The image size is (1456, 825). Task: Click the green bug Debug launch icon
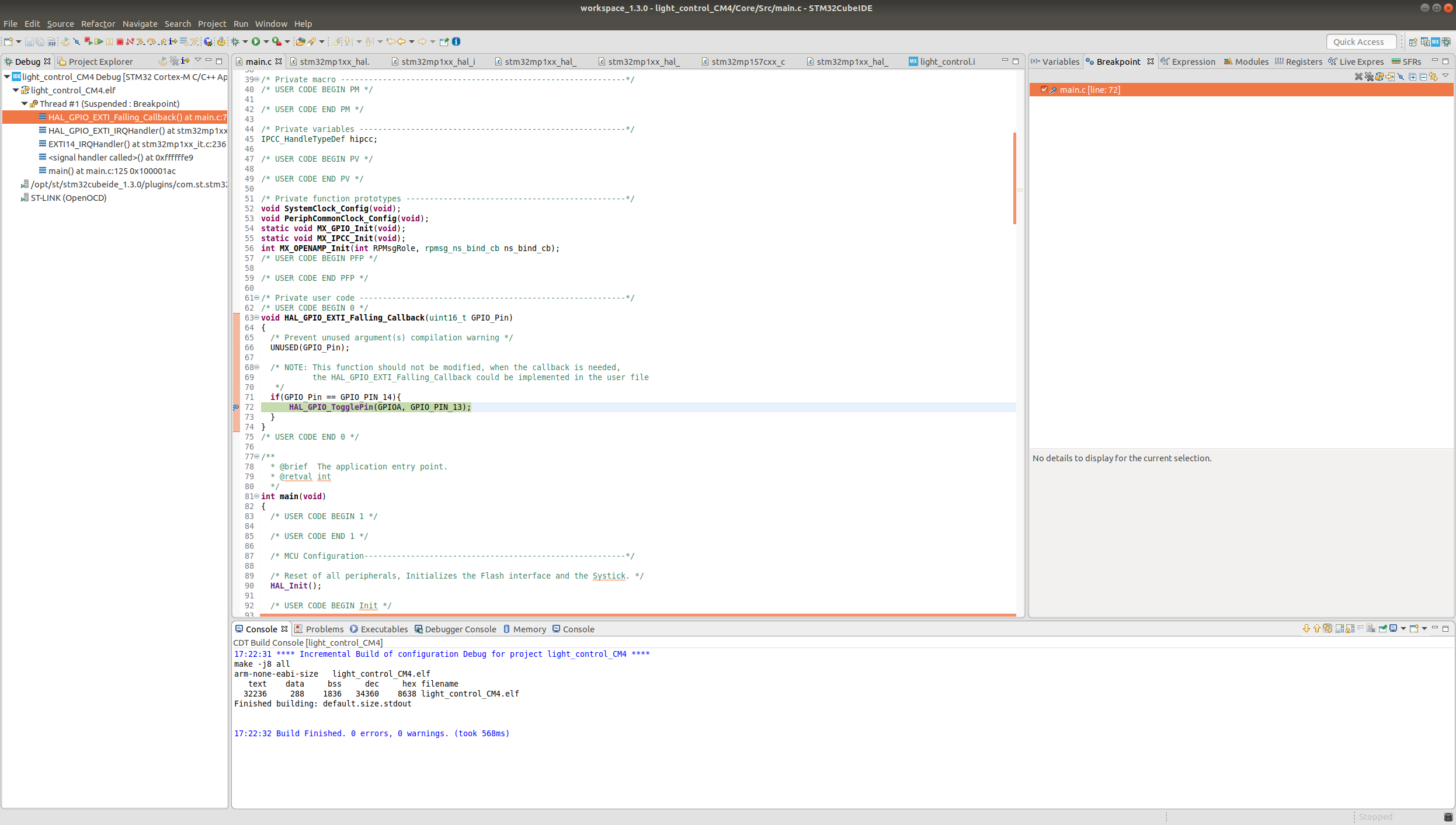point(235,41)
